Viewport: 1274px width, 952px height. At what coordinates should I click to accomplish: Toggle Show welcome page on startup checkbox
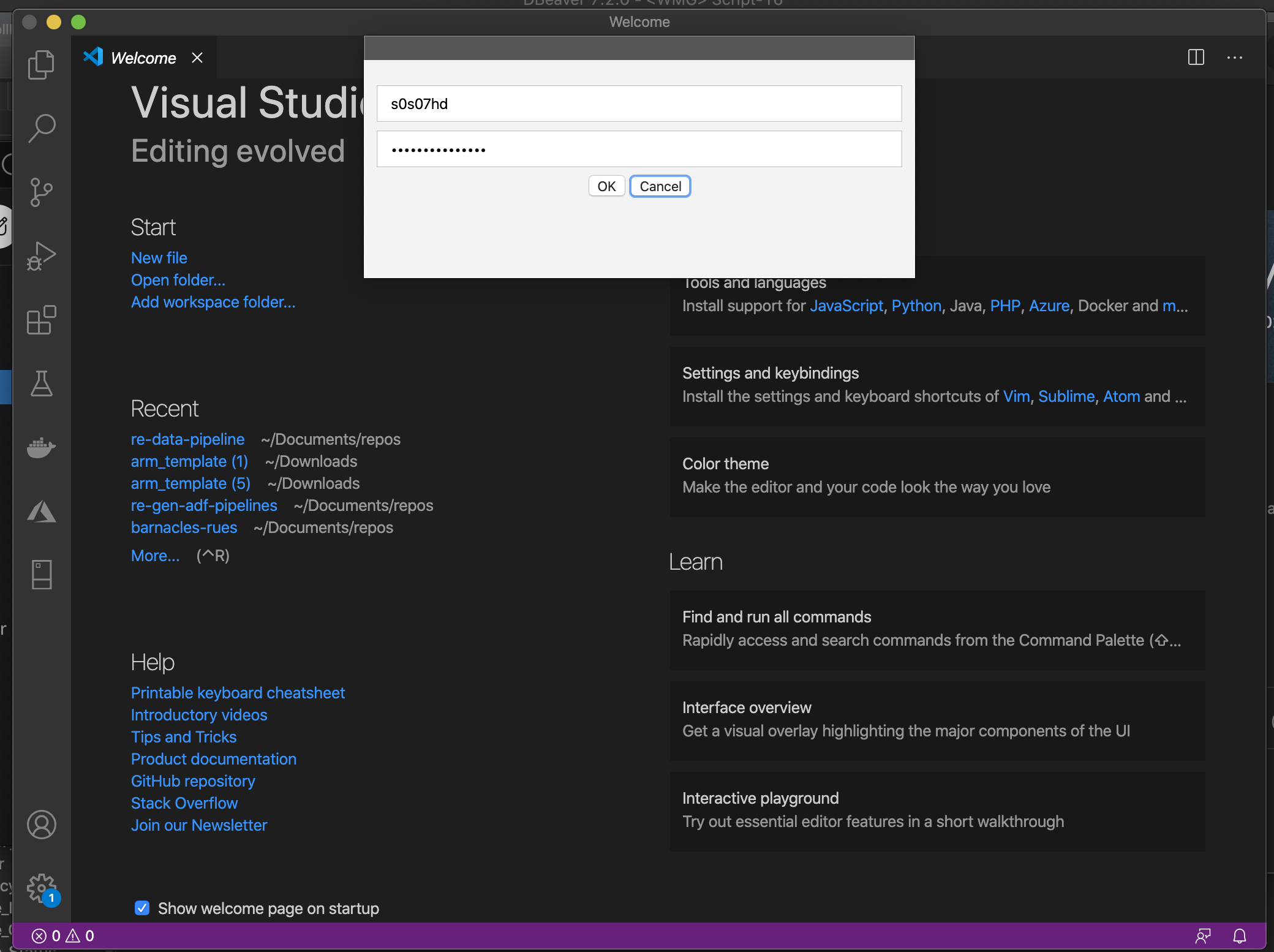coord(142,908)
